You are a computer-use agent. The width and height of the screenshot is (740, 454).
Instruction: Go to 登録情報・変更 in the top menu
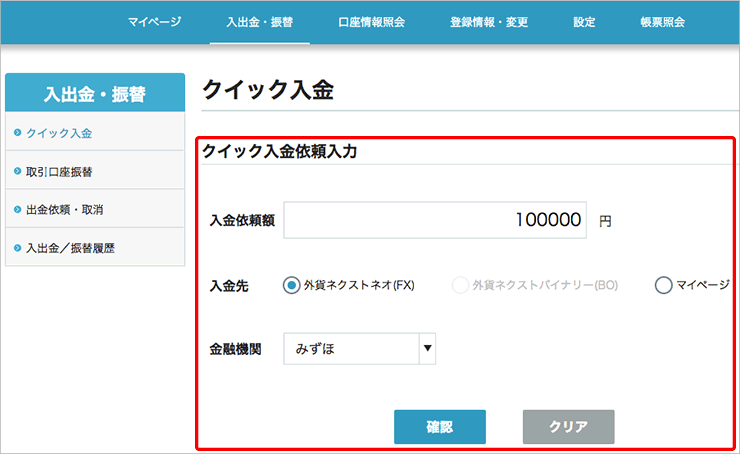489,21
